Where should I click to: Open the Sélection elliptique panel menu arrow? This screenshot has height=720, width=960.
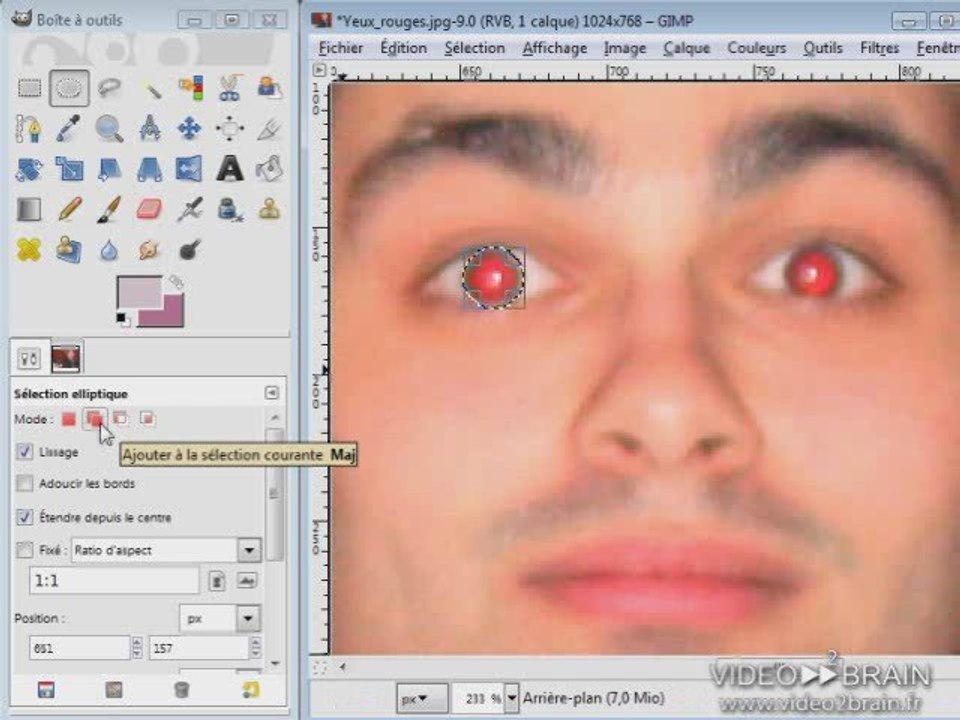click(272, 392)
